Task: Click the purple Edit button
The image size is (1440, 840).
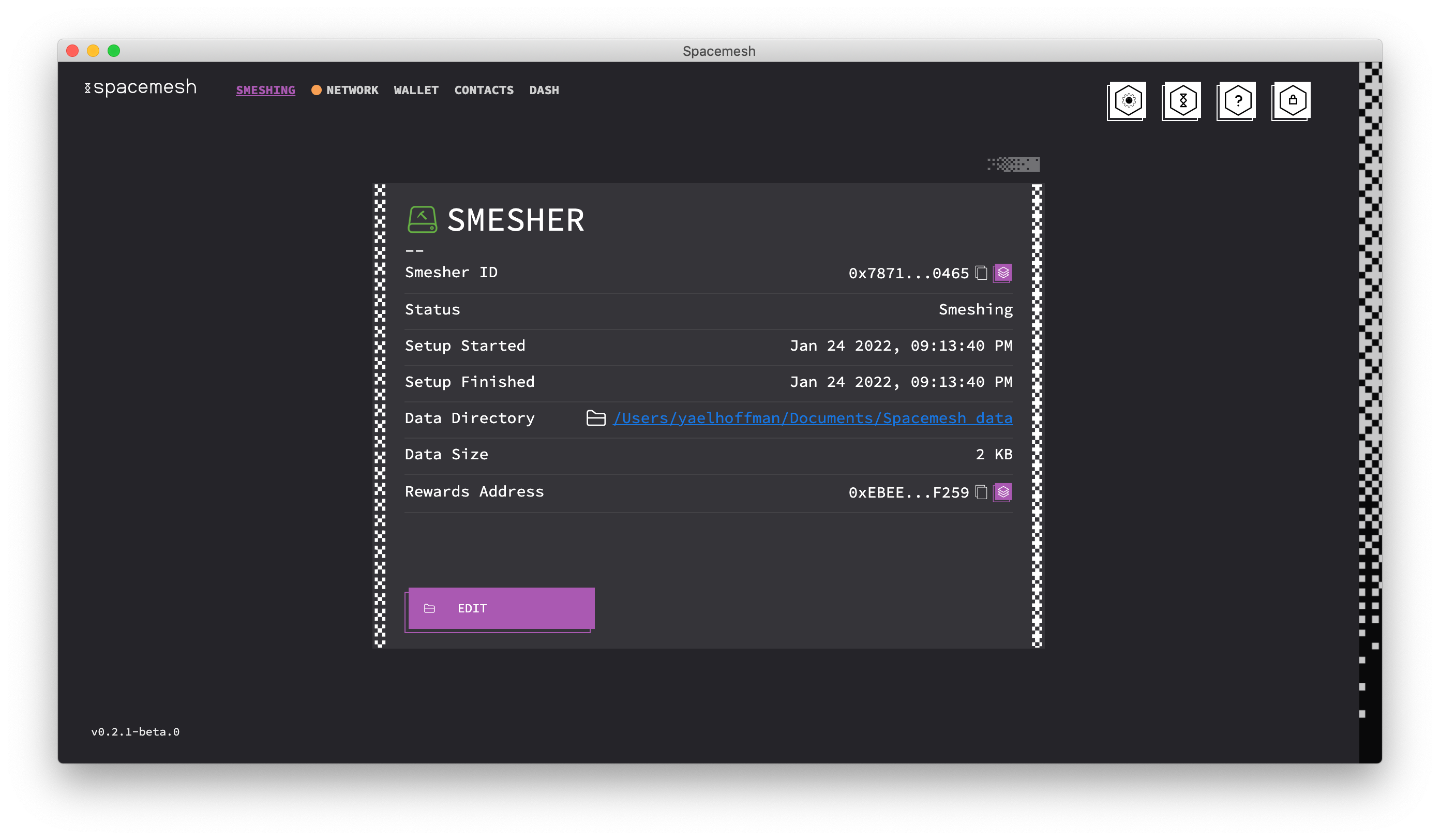Action: 501,609
